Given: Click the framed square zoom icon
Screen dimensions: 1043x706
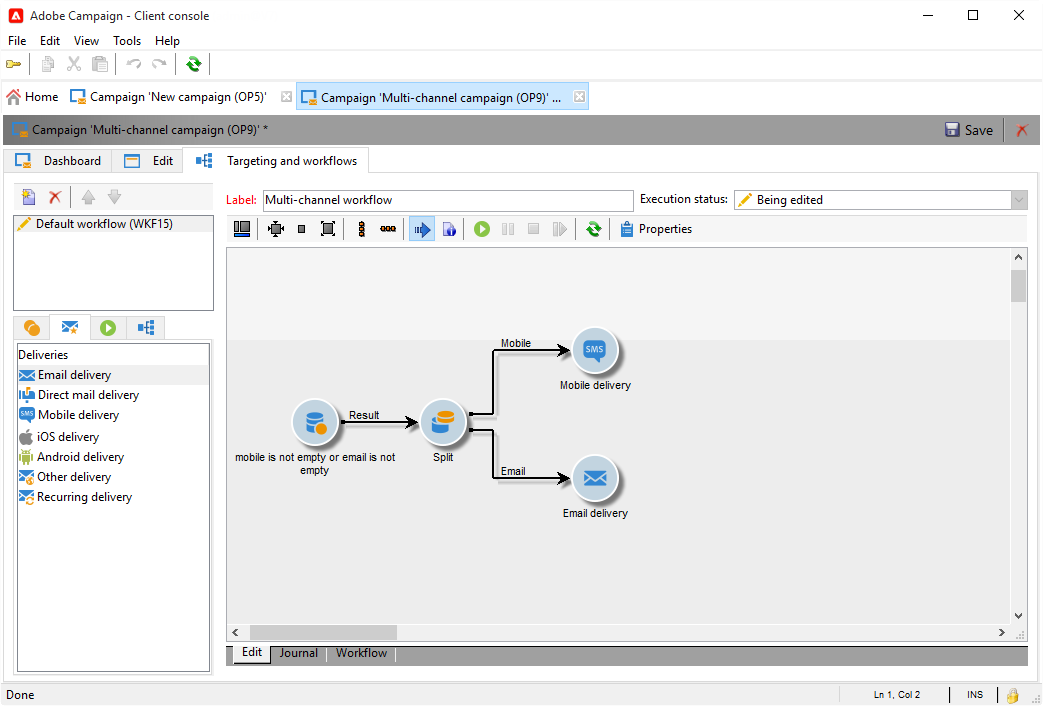Looking at the screenshot, I should pyautogui.click(x=327, y=230).
